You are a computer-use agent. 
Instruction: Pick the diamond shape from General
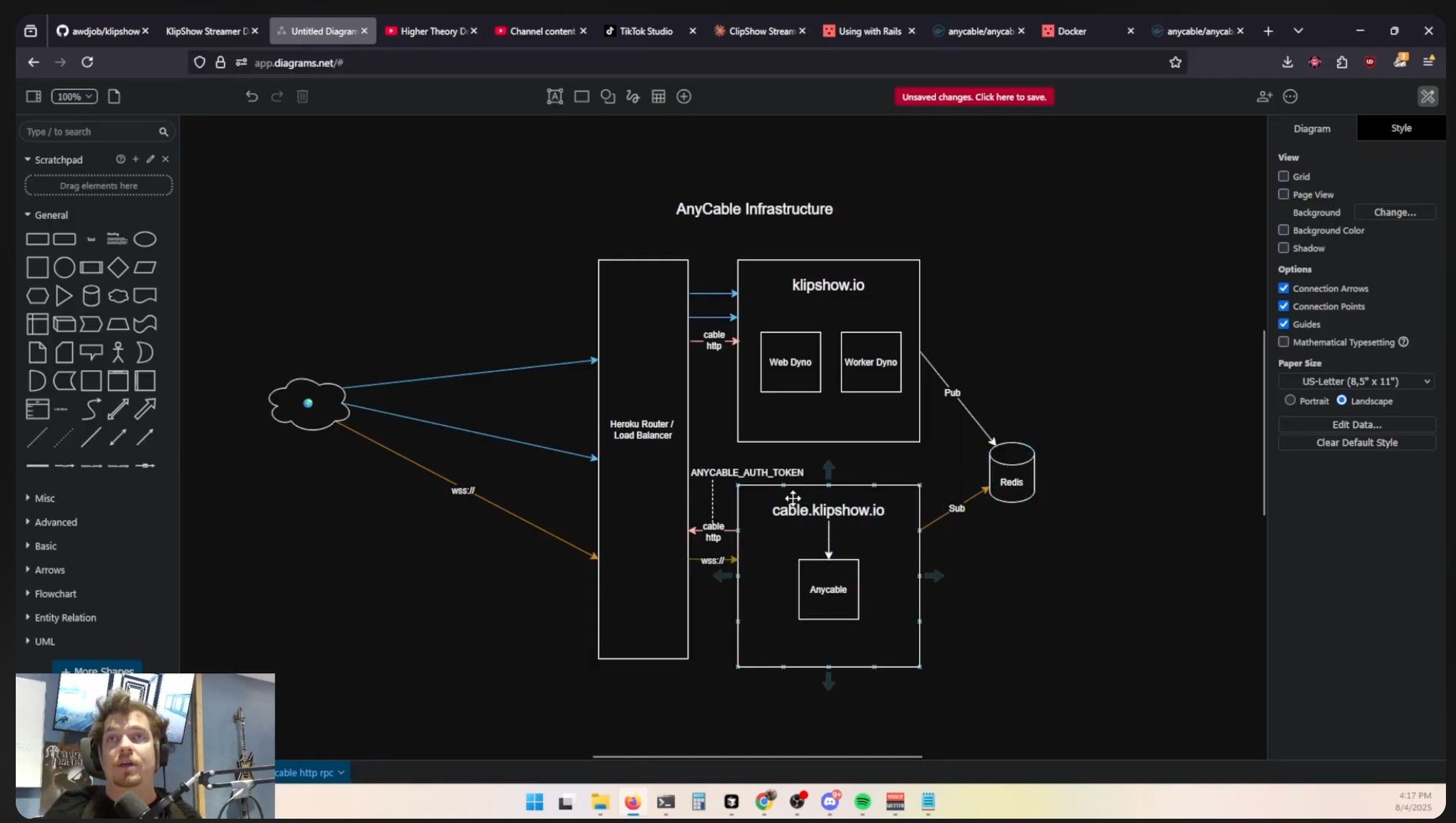[x=118, y=267]
